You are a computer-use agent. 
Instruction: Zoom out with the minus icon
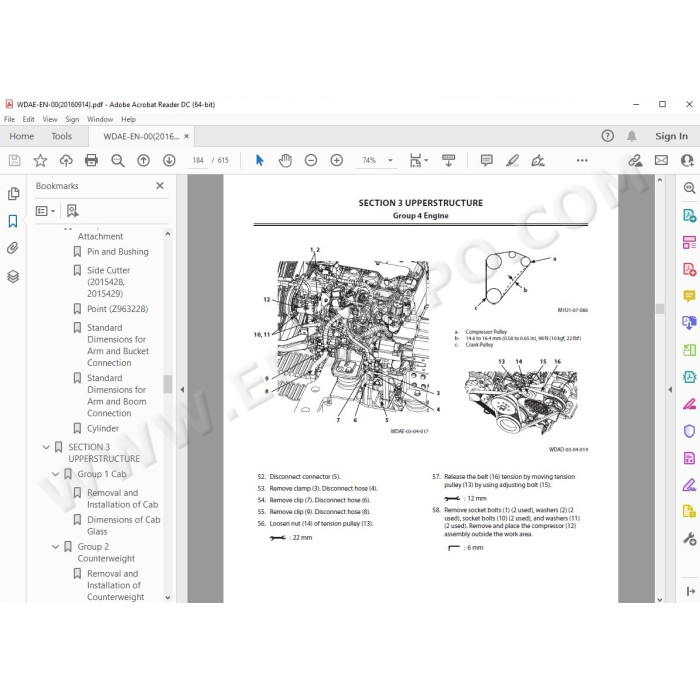(x=311, y=160)
